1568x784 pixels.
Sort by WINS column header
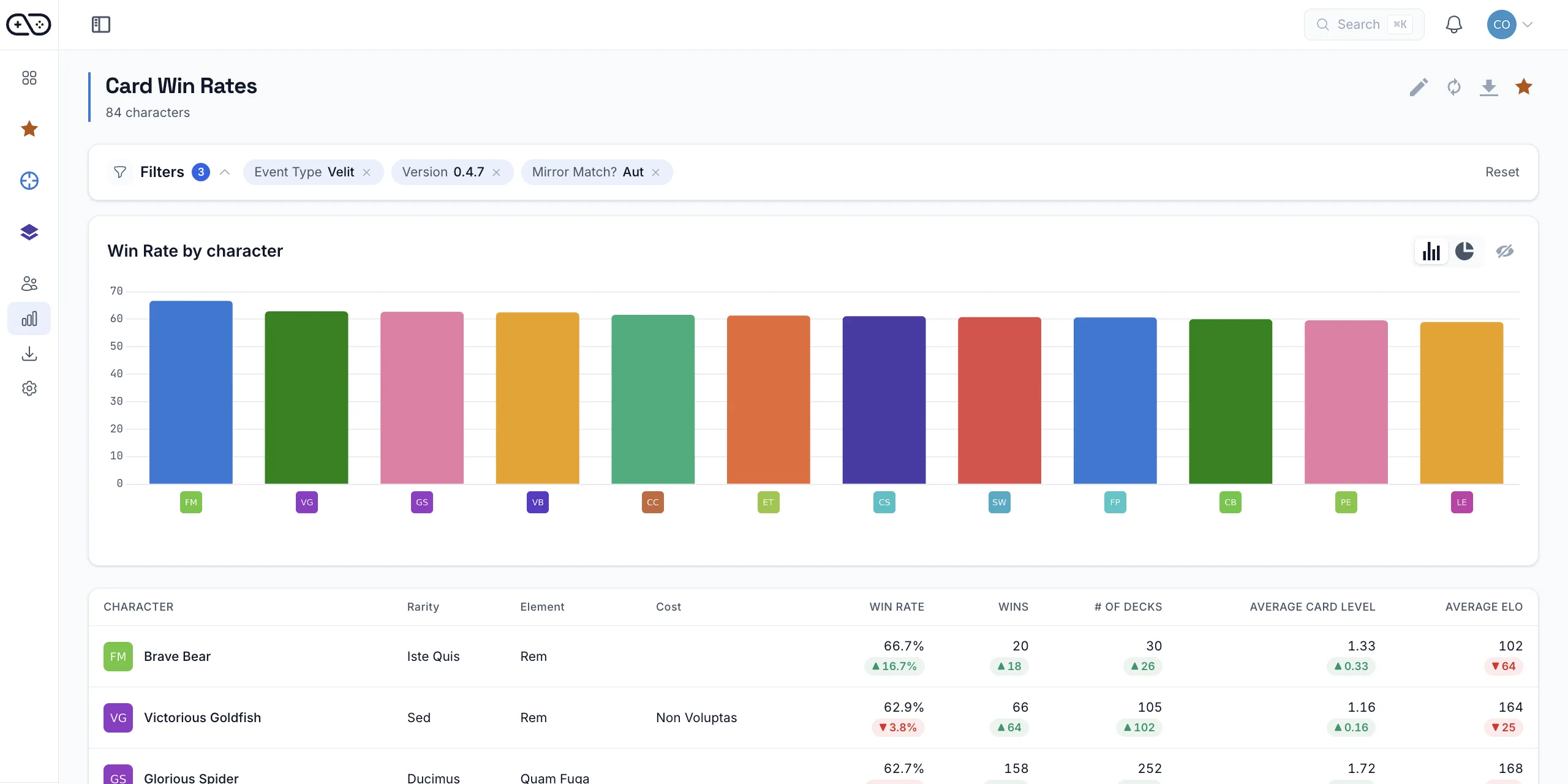click(x=1013, y=607)
